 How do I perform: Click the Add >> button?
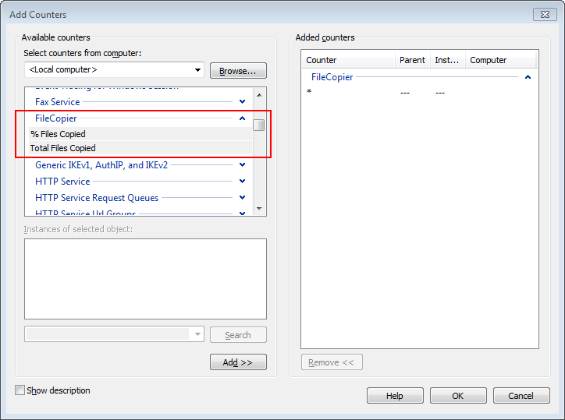238,362
